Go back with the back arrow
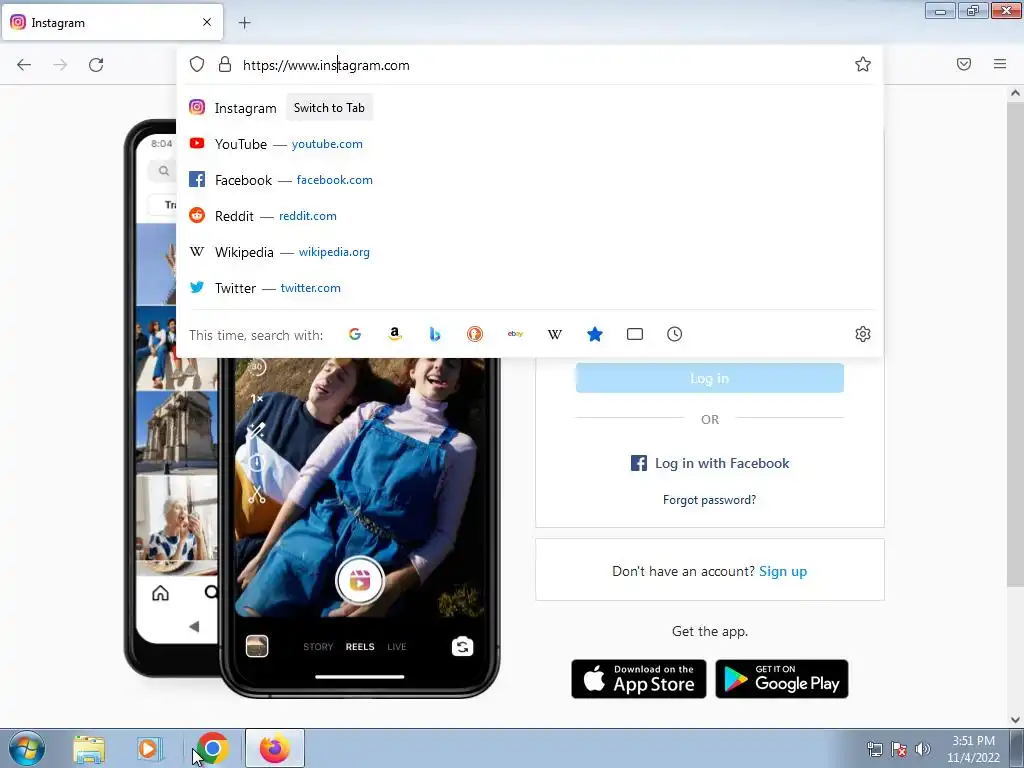1024x768 pixels. click(x=24, y=65)
